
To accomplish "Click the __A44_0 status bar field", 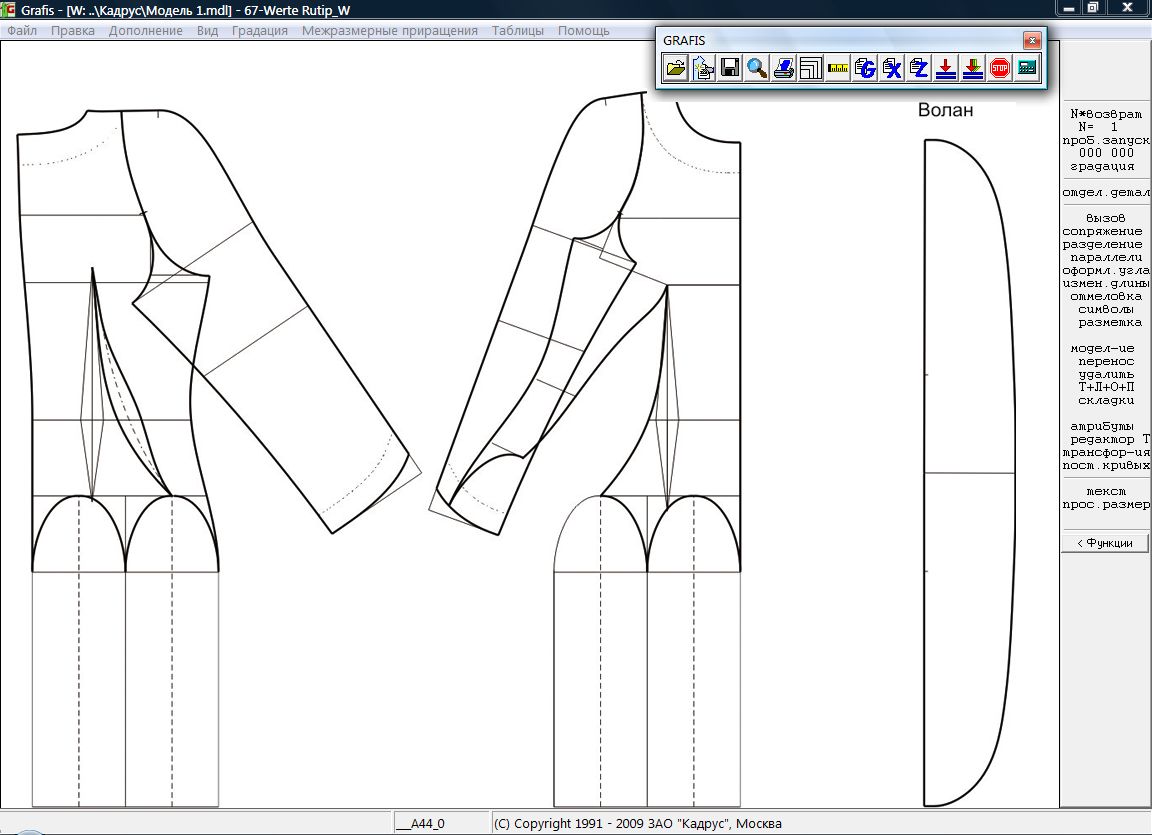I will pos(442,823).
